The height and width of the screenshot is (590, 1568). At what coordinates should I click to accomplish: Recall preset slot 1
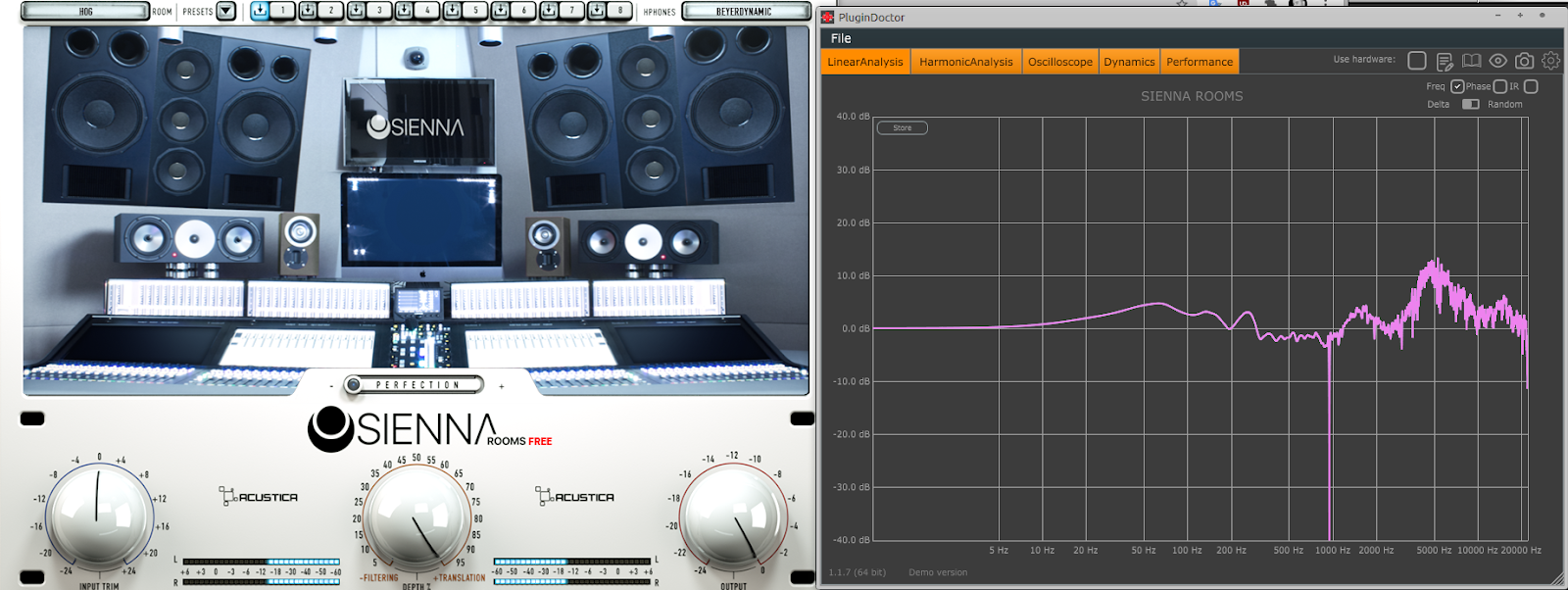point(283,11)
